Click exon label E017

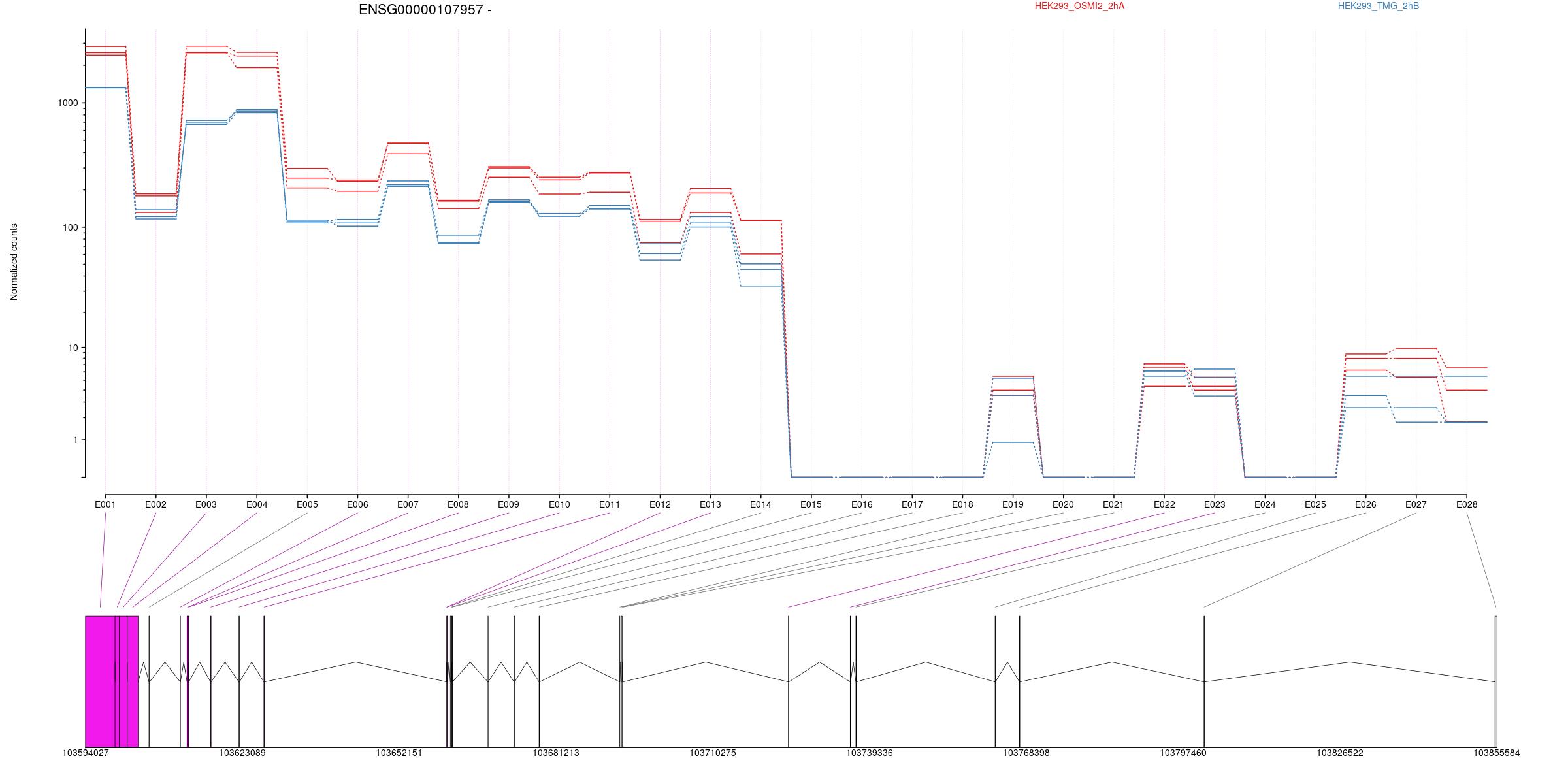click(912, 504)
